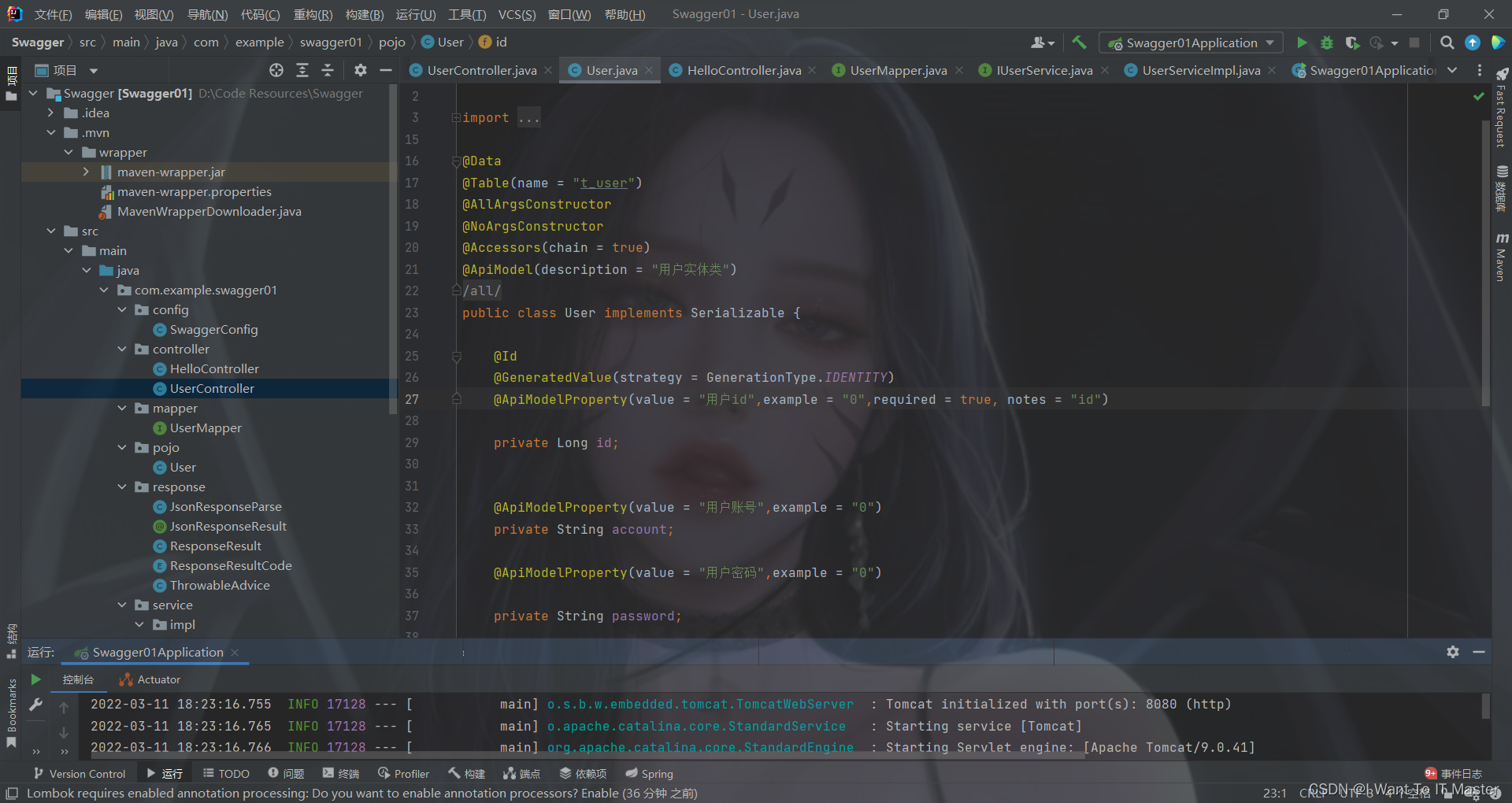Switch to HelloController.java tab
Image resolution: width=1512 pixels, height=803 pixels.
tap(743, 70)
